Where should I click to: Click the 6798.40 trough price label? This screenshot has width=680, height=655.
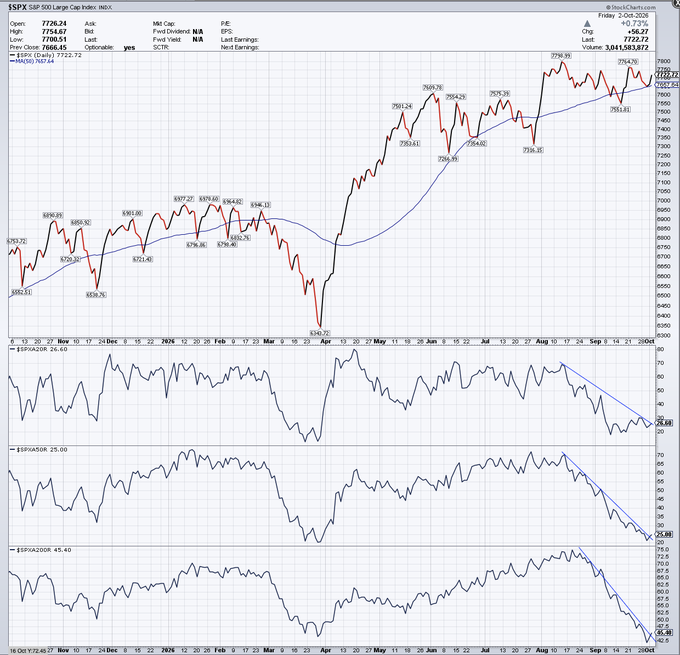(x=227, y=245)
